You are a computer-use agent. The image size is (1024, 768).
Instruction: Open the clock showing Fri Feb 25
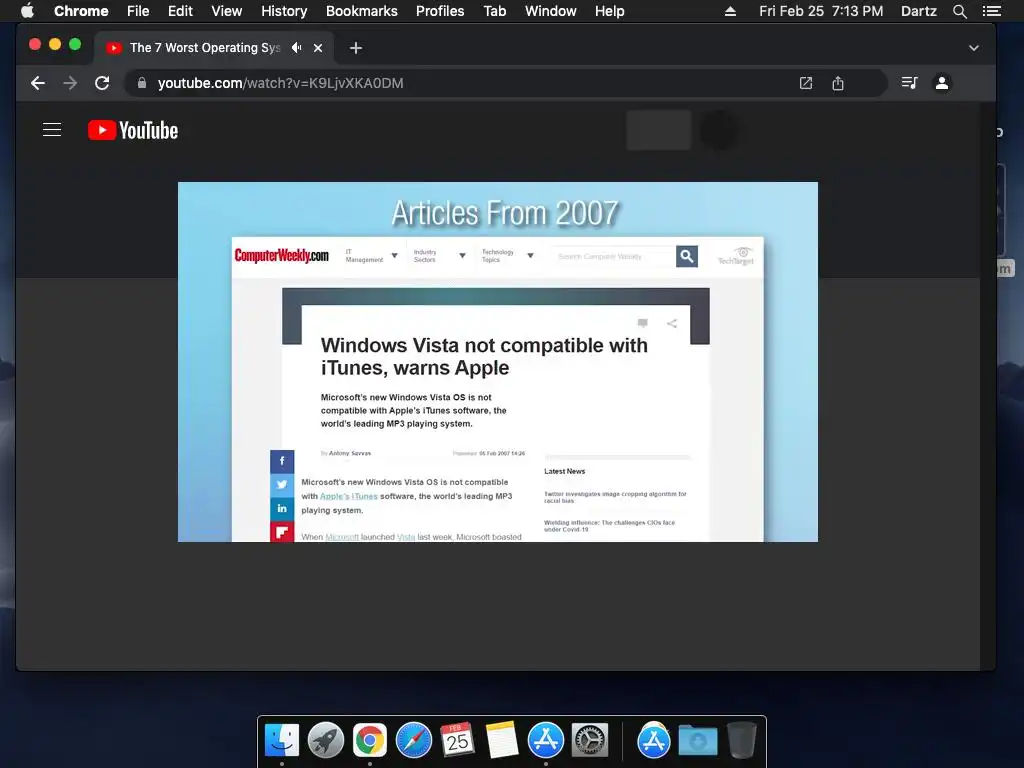coord(821,11)
